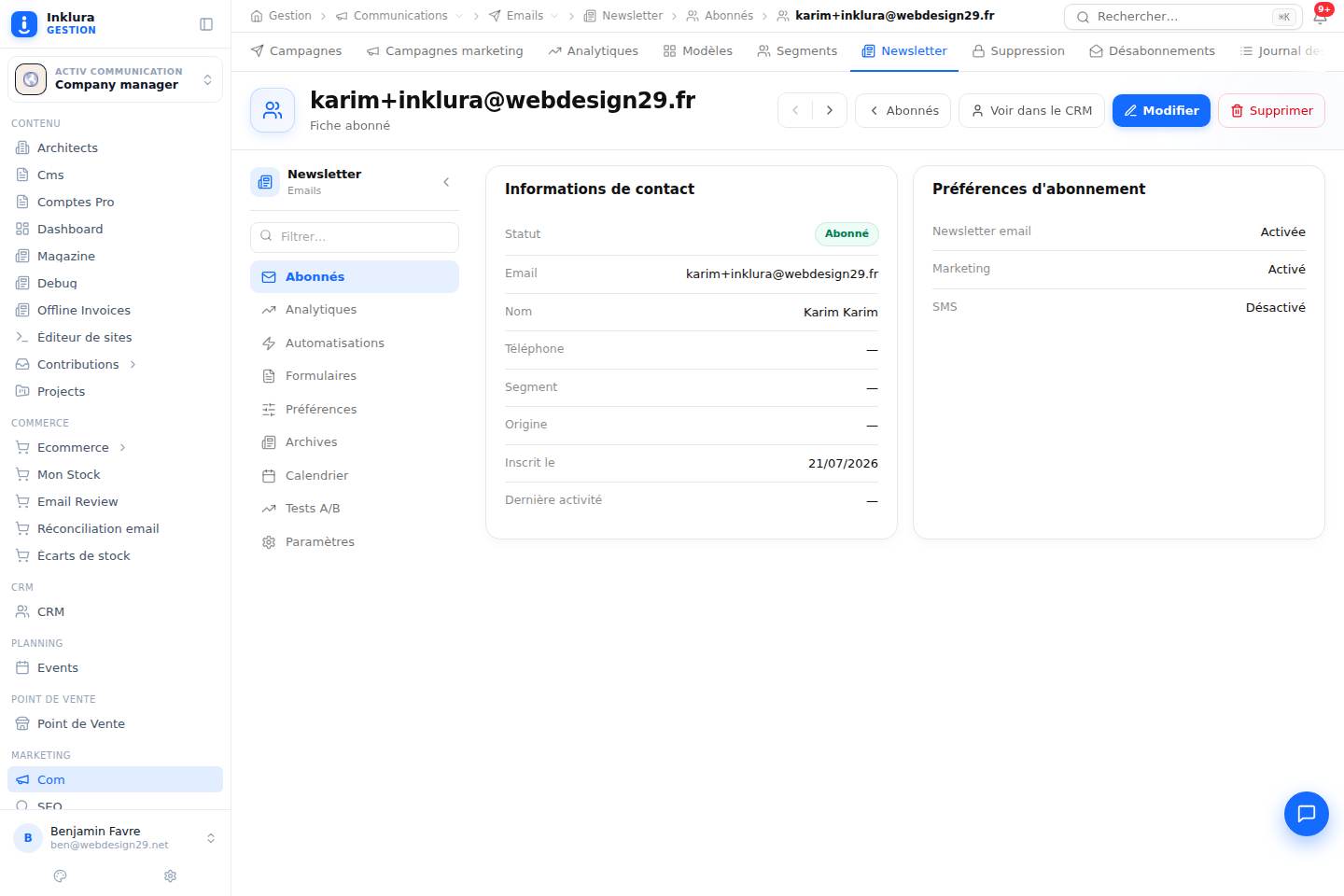The width and height of the screenshot is (1344, 896).
Task: Expand the Ecommerce submenu arrow
Action: point(122,447)
